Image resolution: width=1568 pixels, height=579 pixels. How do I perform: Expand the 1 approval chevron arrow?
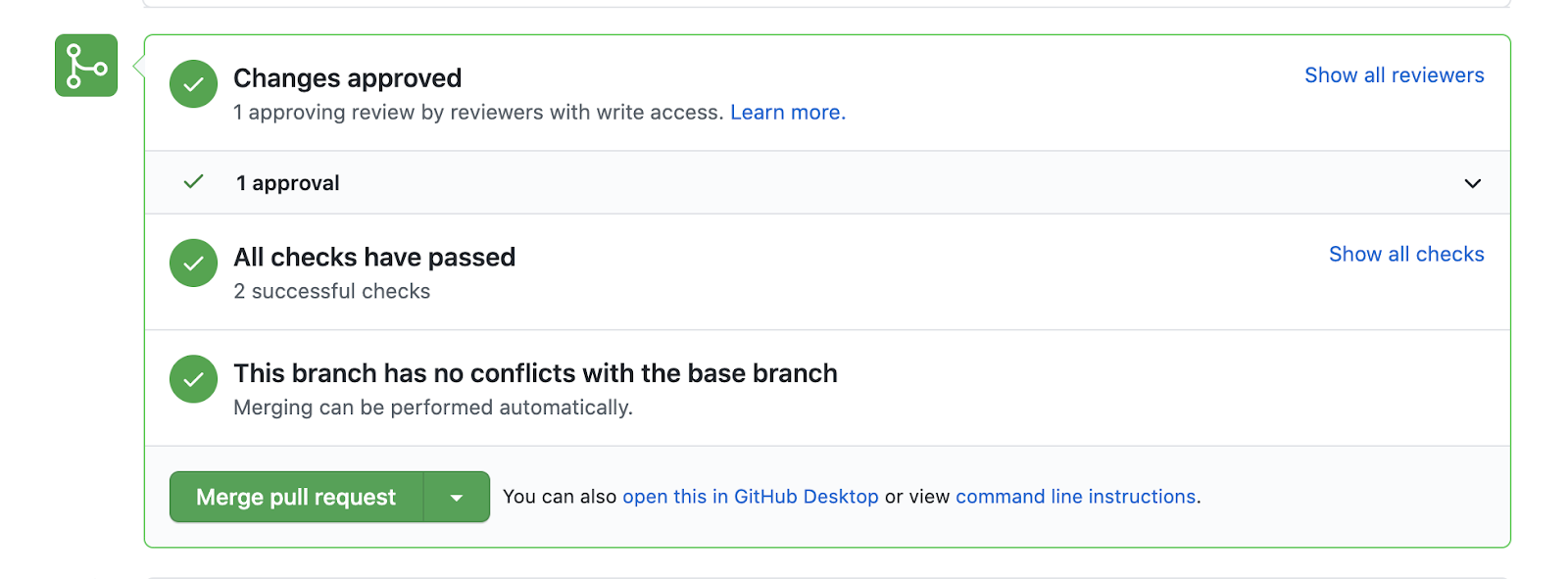pos(1472,183)
